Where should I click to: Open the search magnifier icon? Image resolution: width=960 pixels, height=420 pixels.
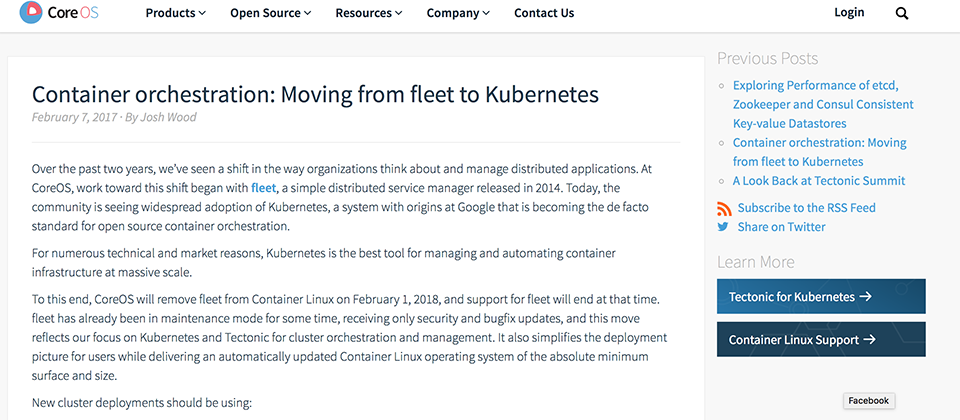(x=901, y=13)
